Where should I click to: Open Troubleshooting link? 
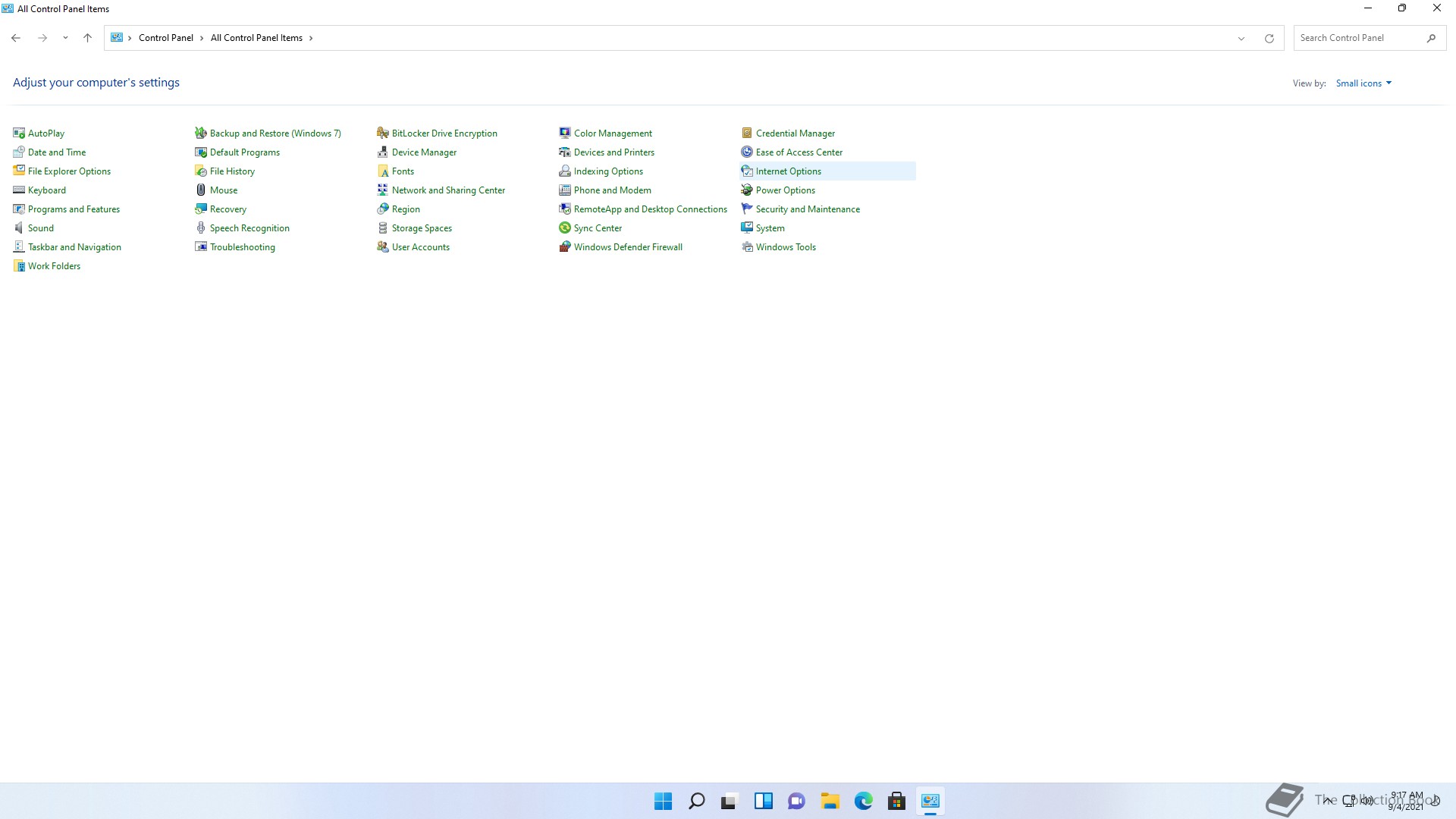pyautogui.click(x=243, y=246)
